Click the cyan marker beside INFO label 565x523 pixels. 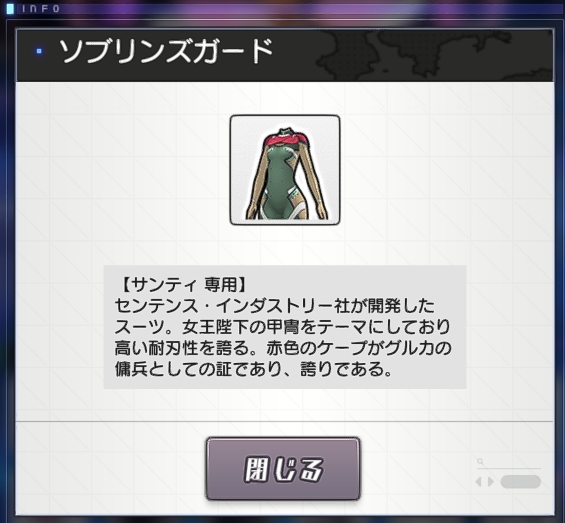point(10,9)
